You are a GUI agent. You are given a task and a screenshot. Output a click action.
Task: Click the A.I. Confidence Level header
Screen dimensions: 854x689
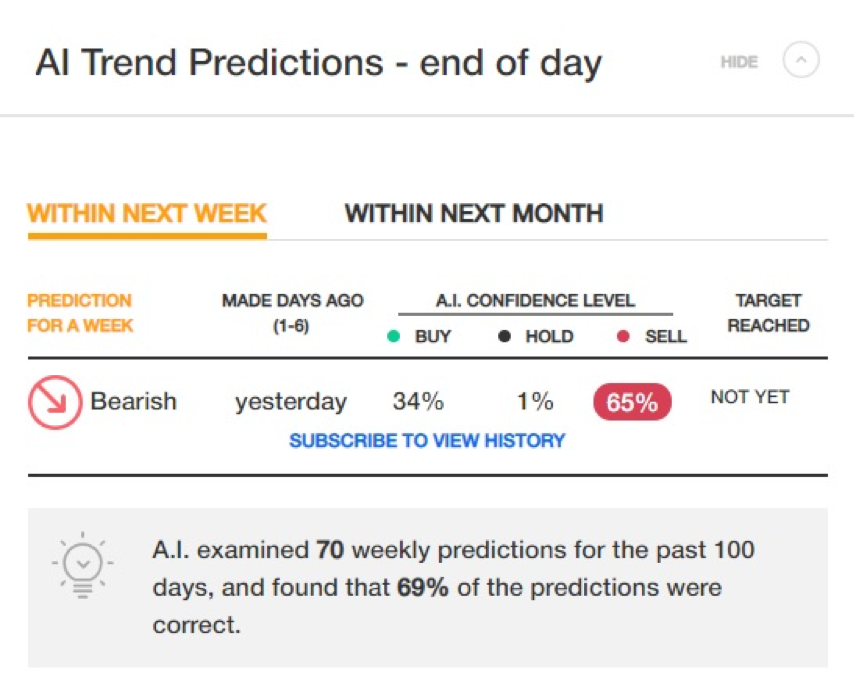pyautogui.click(x=535, y=301)
